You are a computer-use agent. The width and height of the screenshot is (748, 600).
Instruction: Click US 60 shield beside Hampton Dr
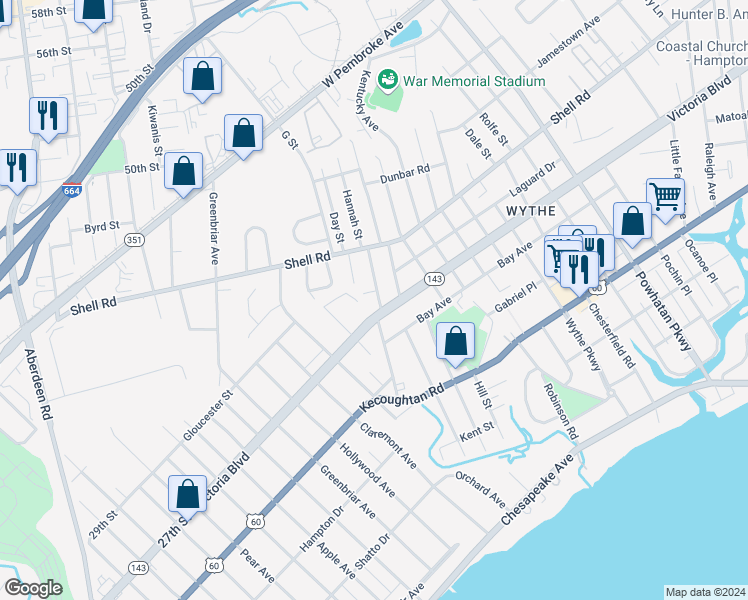[256, 521]
